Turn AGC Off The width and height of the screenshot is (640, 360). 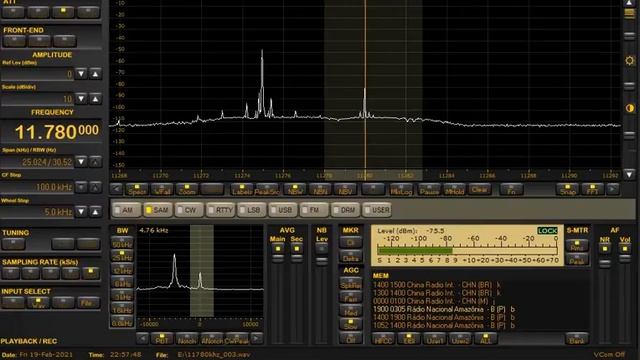(351, 339)
